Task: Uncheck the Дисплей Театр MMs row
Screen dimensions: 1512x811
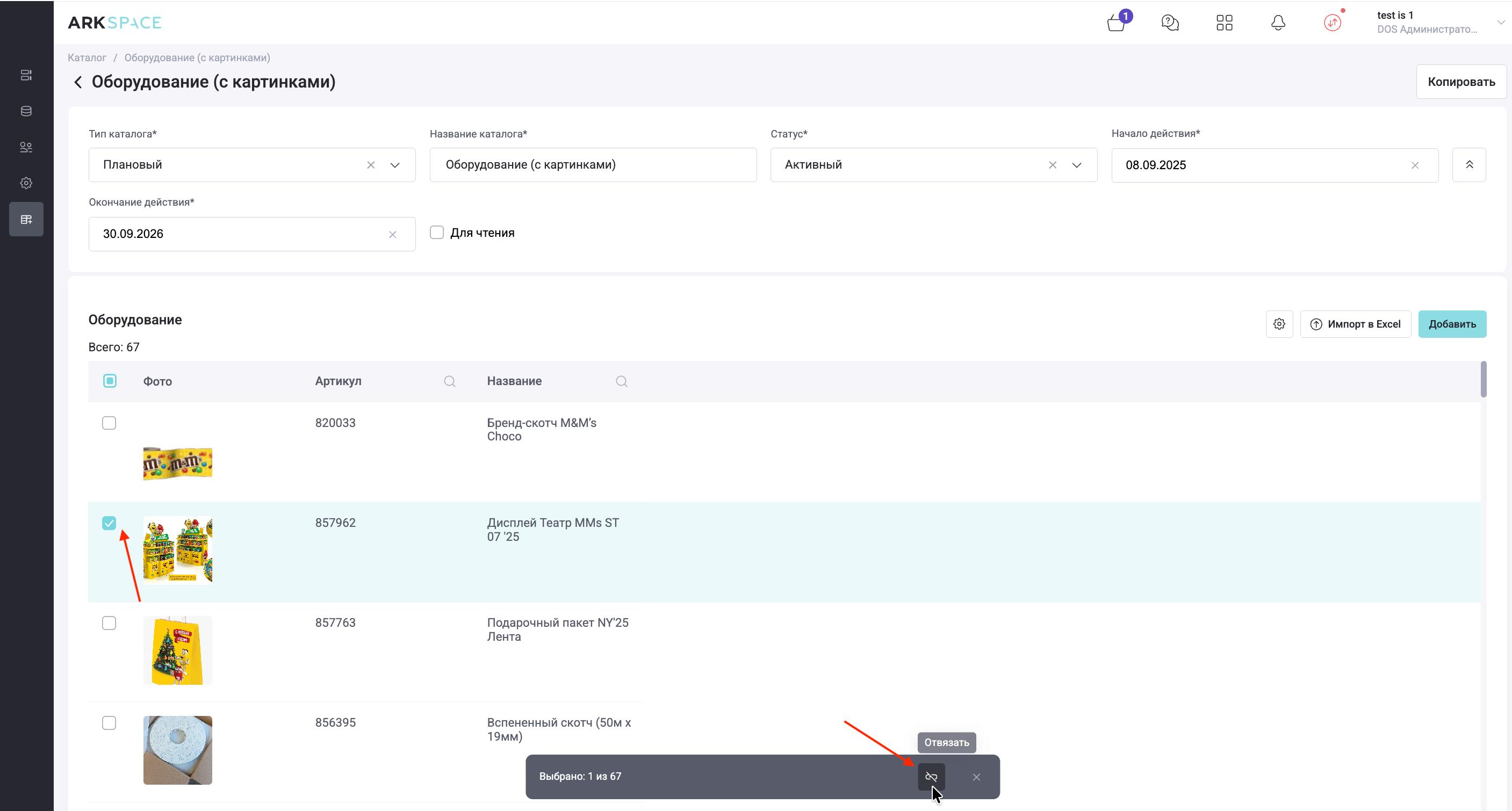Action: point(109,523)
